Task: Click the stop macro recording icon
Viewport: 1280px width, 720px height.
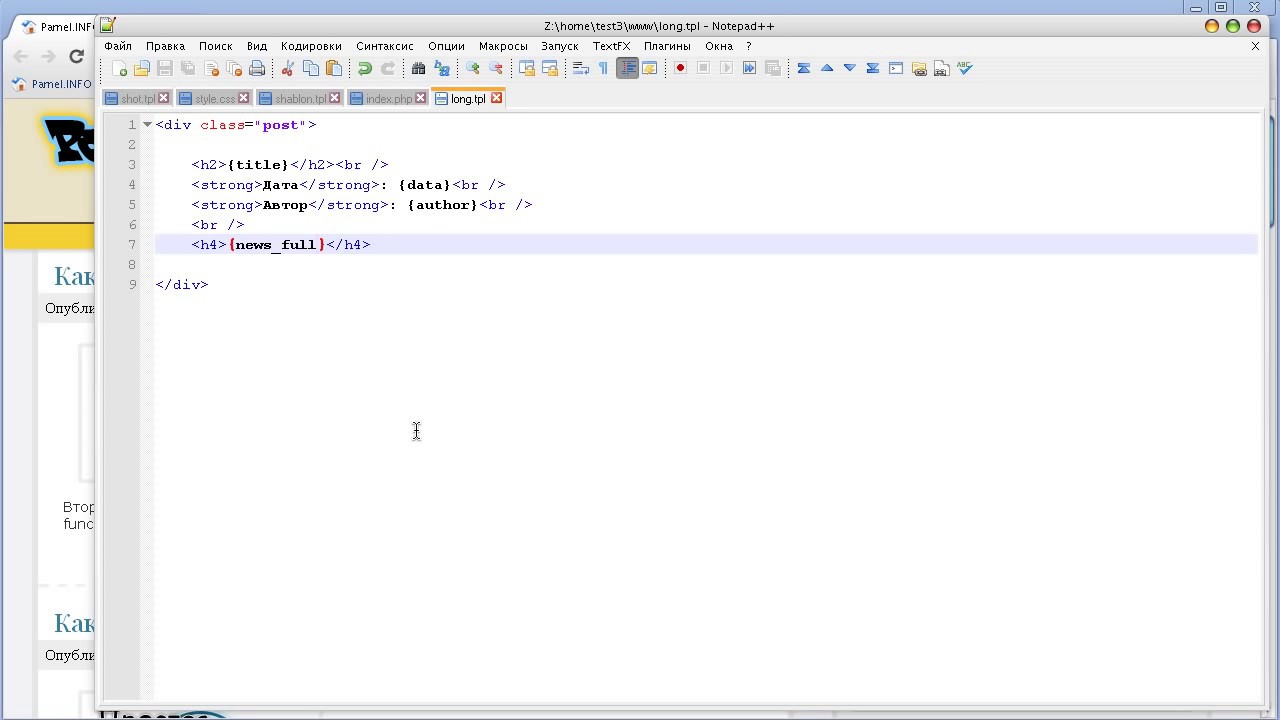Action: [x=703, y=68]
